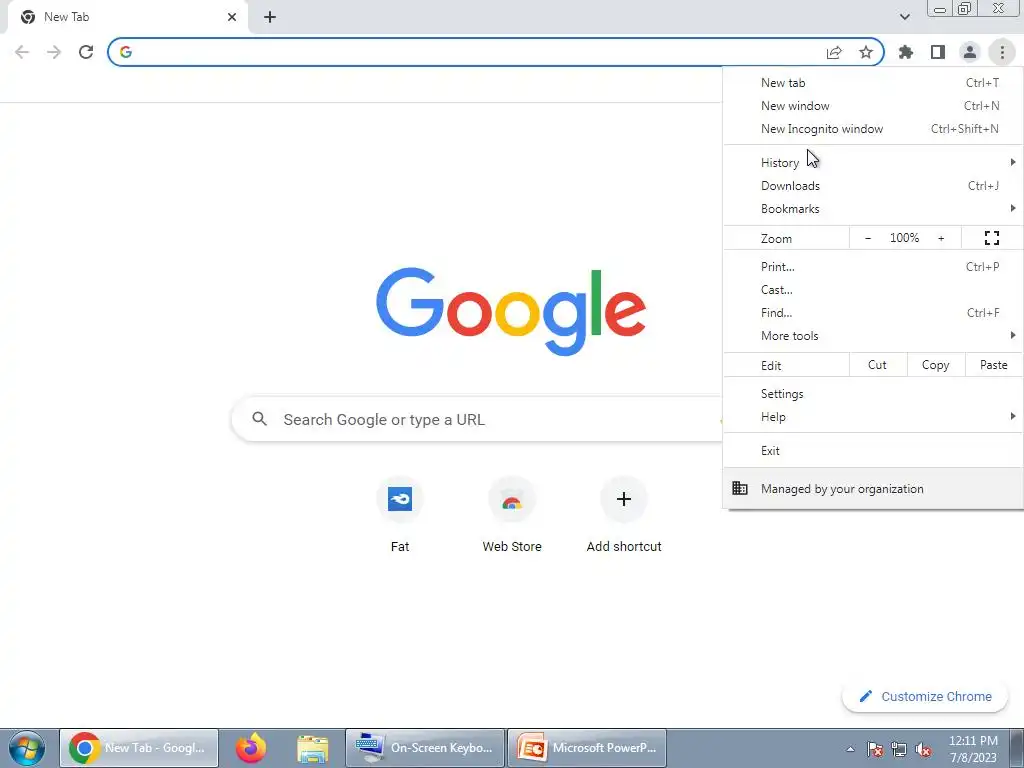Click the forward navigation arrow

pos(54,52)
